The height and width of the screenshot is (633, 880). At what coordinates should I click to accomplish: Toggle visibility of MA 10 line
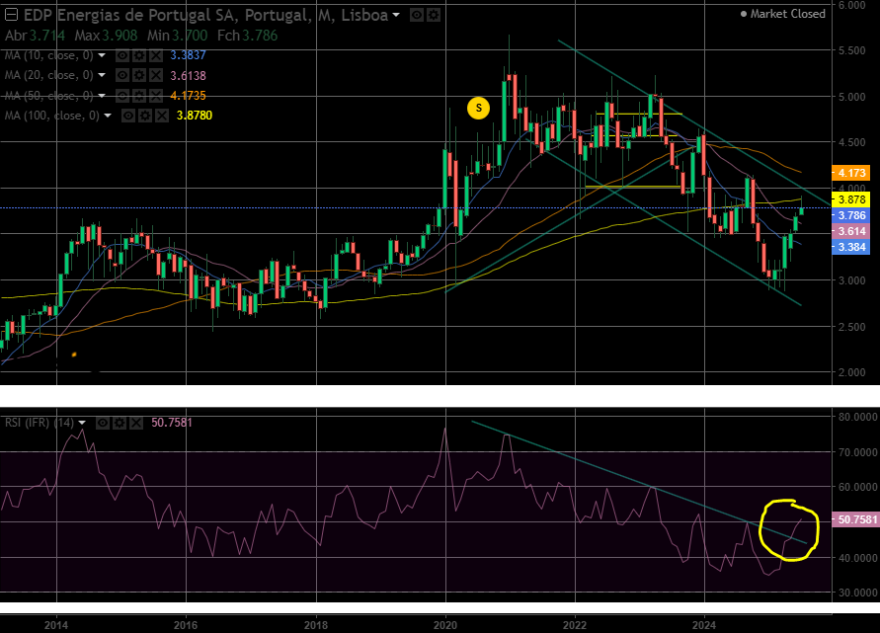(x=122, y=56)
